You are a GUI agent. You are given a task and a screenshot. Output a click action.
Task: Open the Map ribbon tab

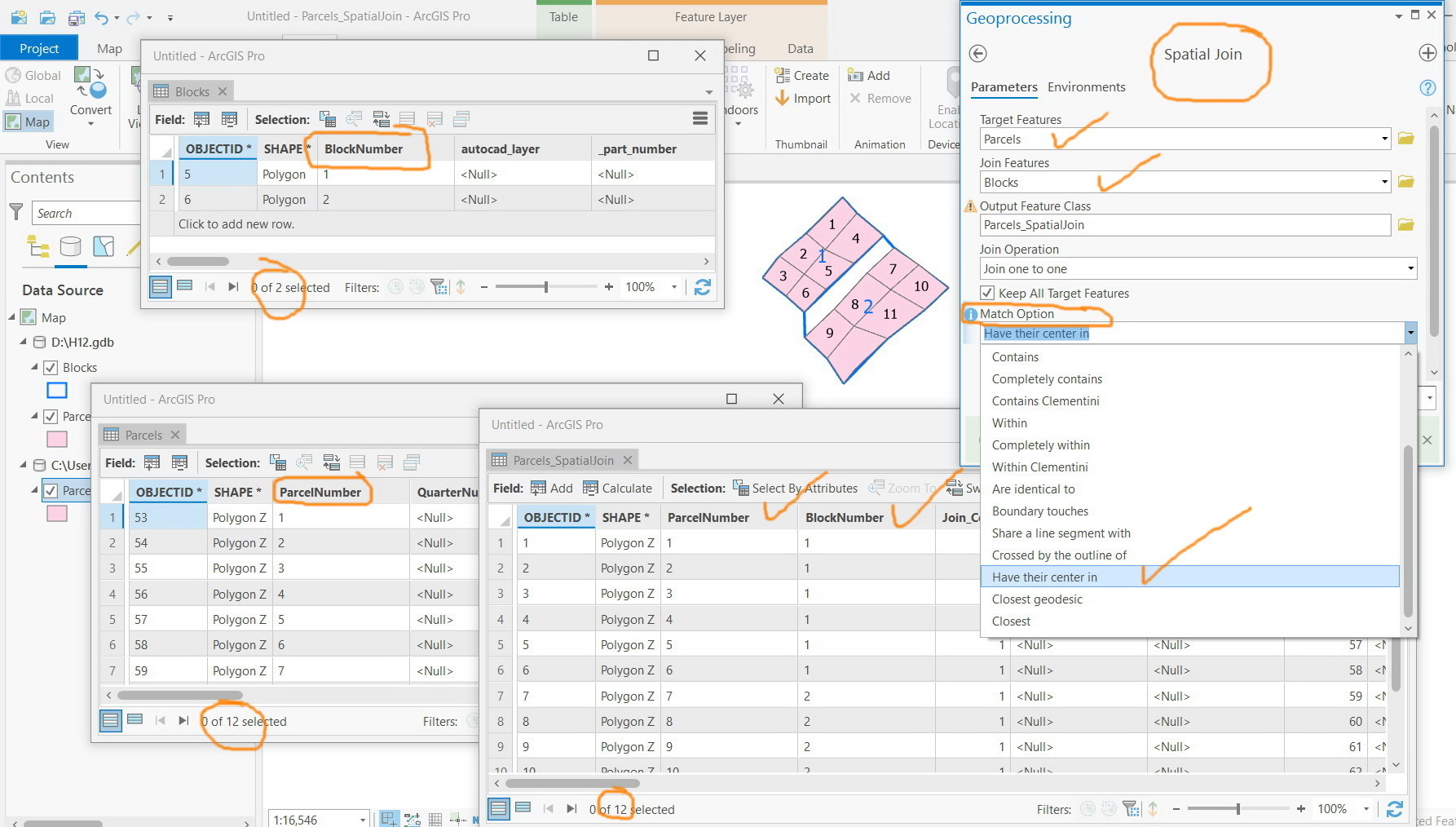point(109,48)
